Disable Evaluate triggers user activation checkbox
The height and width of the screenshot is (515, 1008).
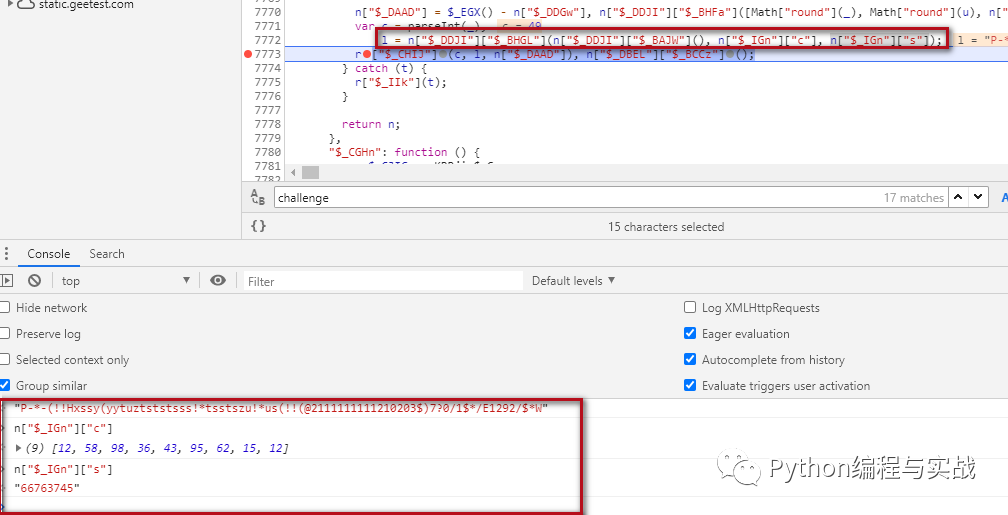690,386
